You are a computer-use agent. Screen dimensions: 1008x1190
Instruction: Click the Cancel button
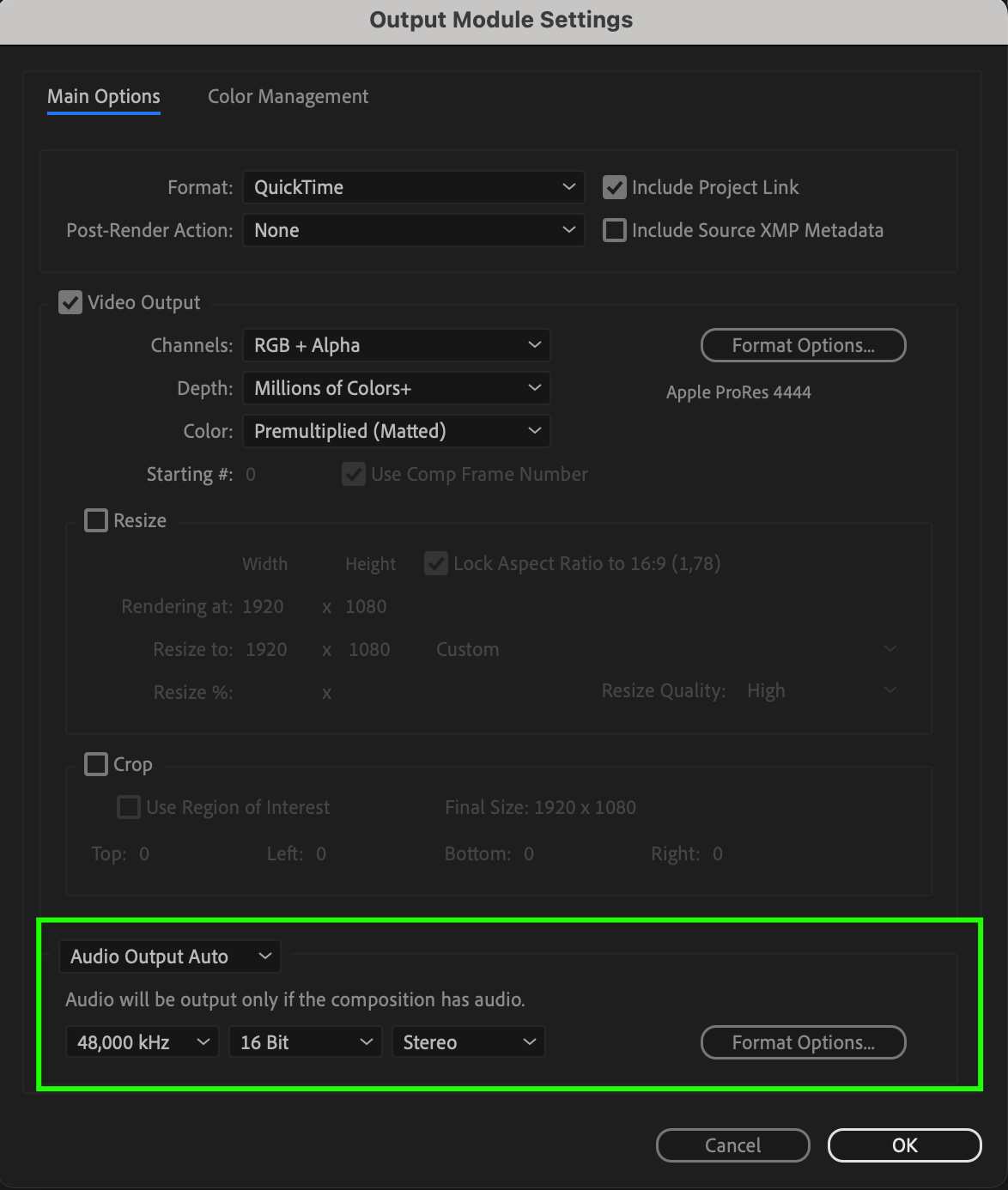[x=732, y=1145]
